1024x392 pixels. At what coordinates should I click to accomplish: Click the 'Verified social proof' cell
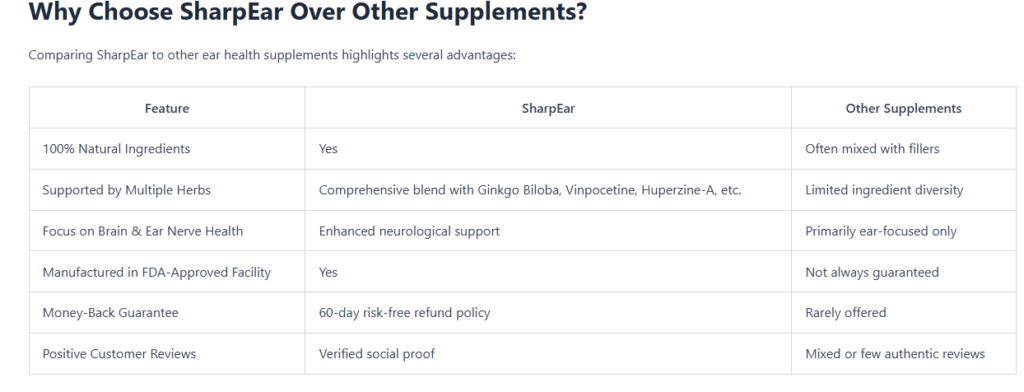point(548,354)
